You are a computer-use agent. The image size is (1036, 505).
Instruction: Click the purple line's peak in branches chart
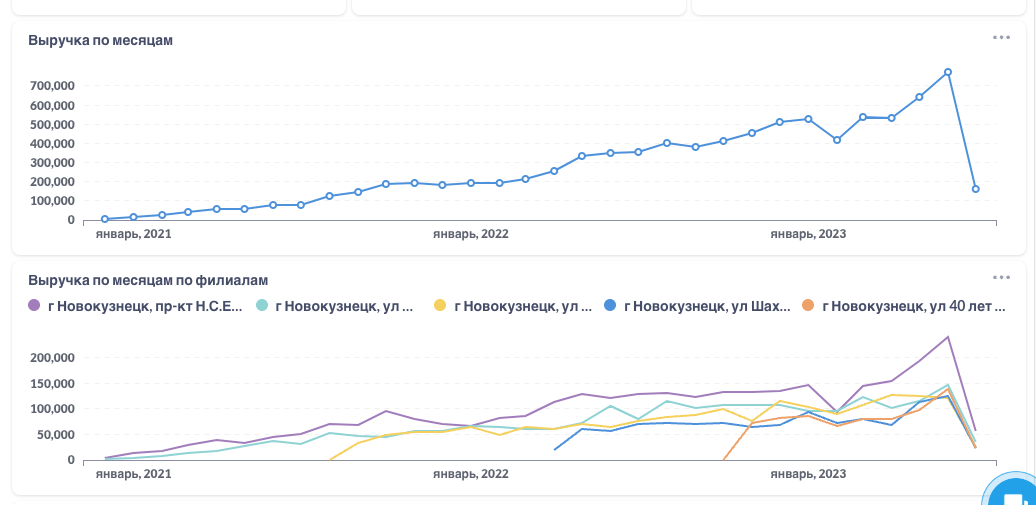[947, 337]
